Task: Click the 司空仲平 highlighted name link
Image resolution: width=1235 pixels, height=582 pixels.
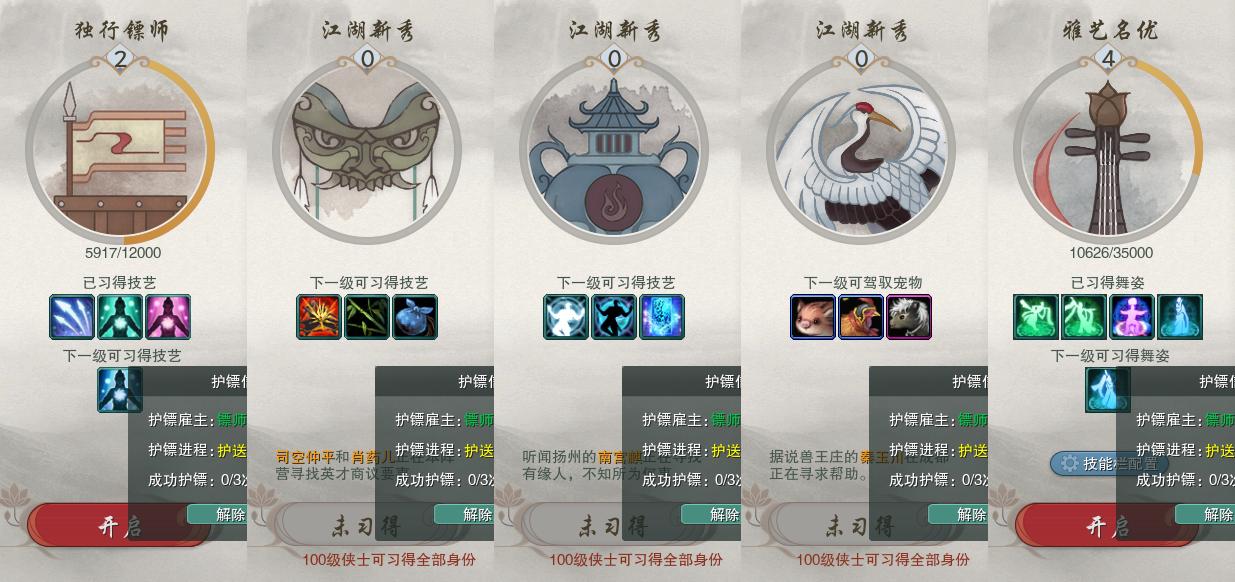Action: [x=306, y=456]
